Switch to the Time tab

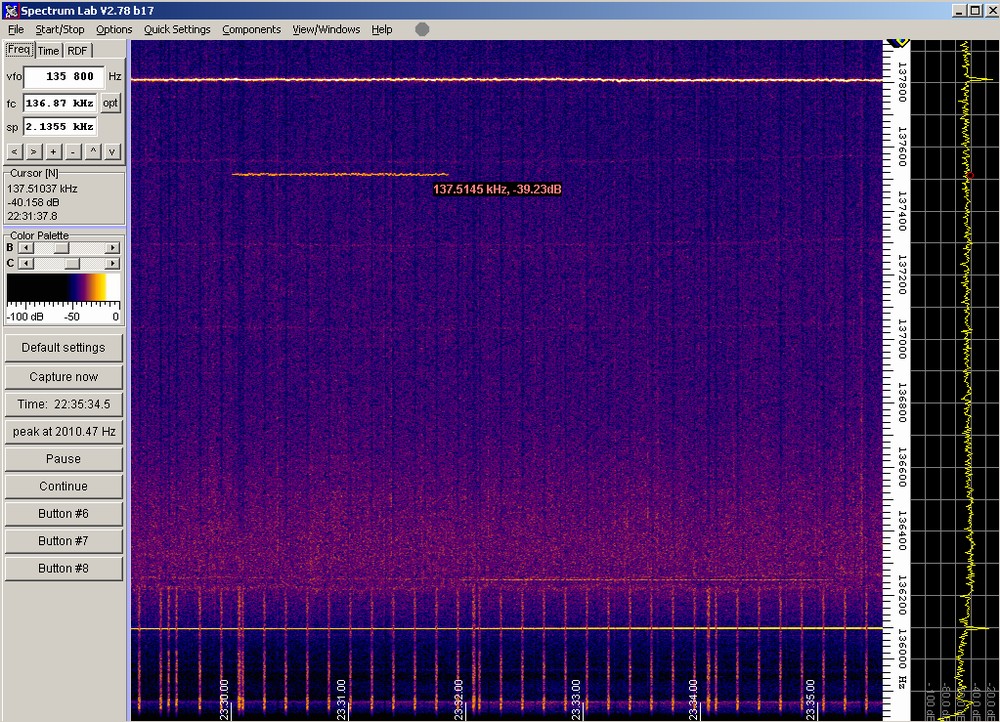pos(48,51)
